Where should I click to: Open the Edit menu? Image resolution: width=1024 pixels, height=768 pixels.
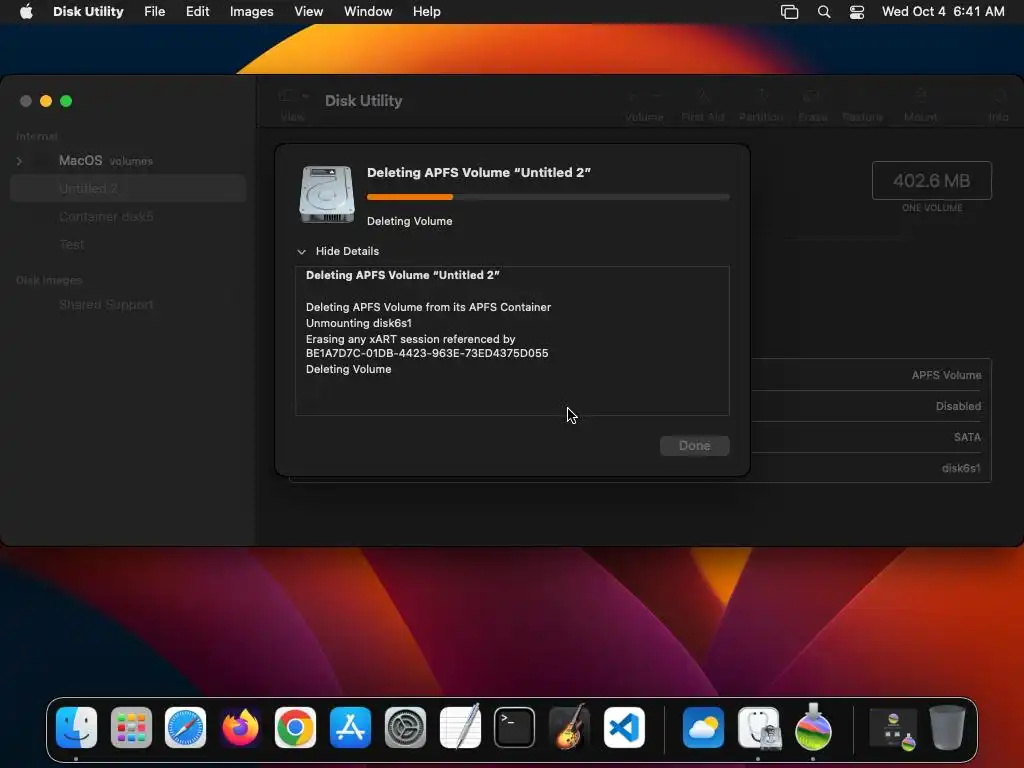coord(197,12)
